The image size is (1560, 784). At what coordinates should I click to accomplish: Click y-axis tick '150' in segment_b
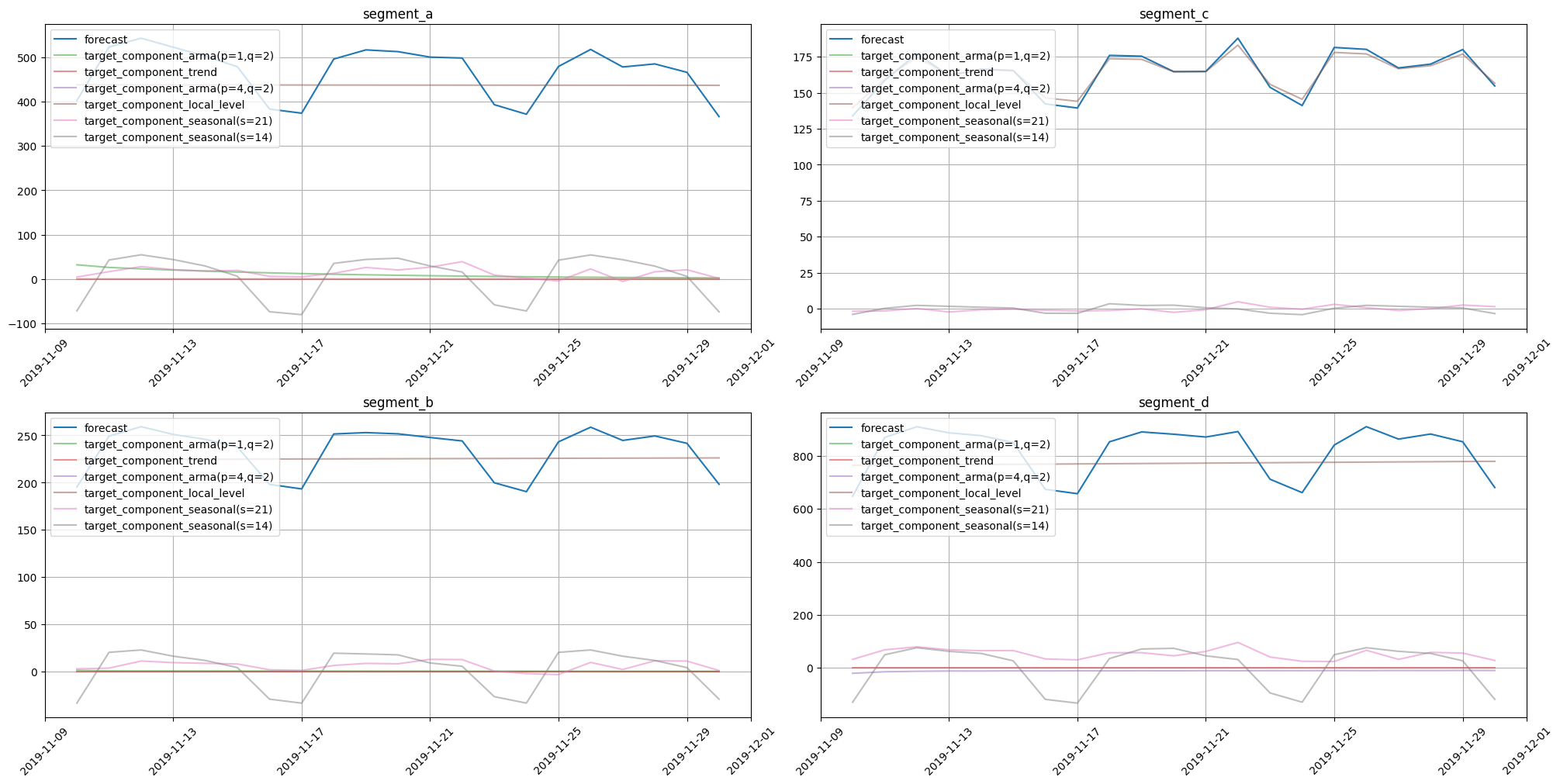[29, 530]
